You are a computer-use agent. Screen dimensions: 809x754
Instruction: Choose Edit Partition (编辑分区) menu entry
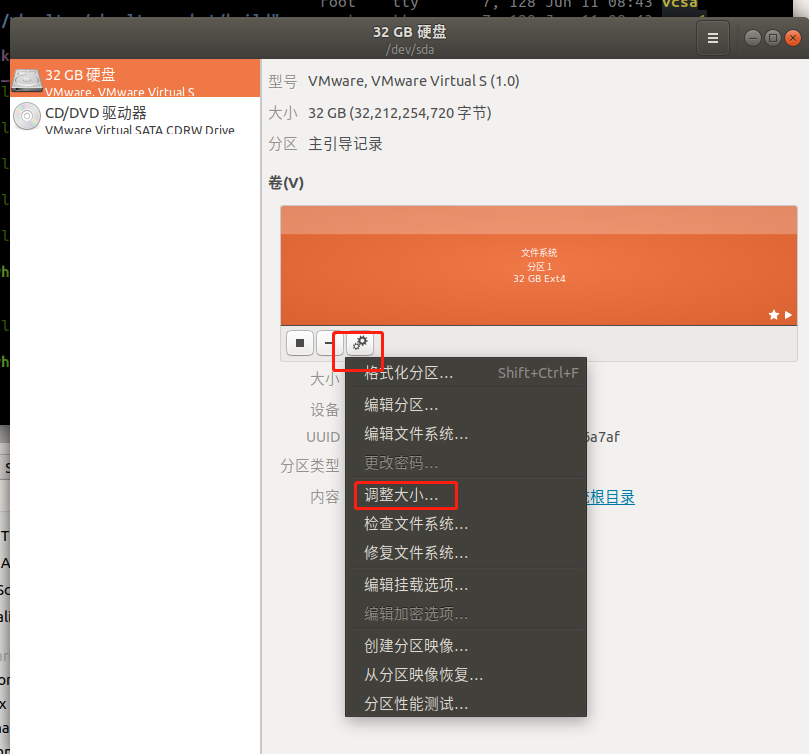pos(465,405)
